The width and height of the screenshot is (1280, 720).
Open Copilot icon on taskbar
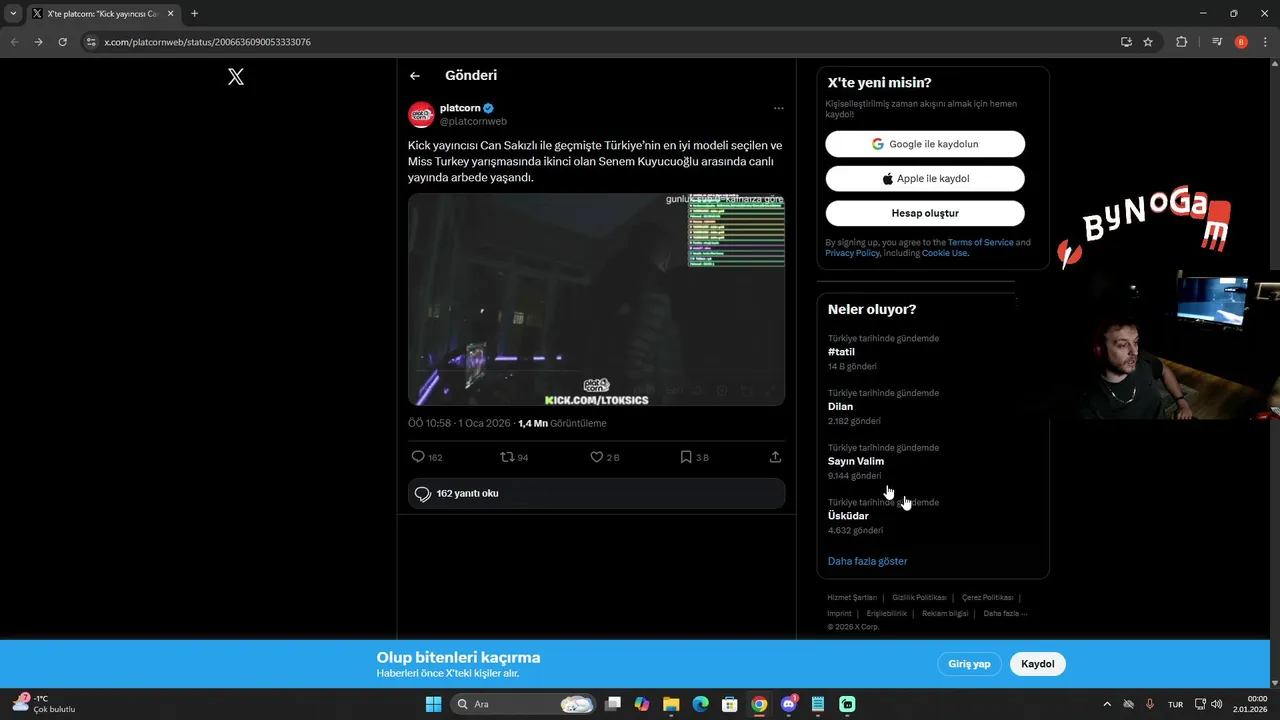[642, 704]
